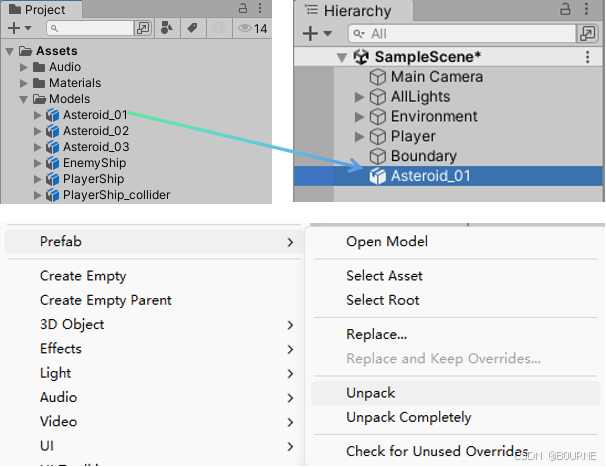This screenshot has width=606, height=467.
Task: Switch to the Hierarchy tab
Action: pos(353,11)
